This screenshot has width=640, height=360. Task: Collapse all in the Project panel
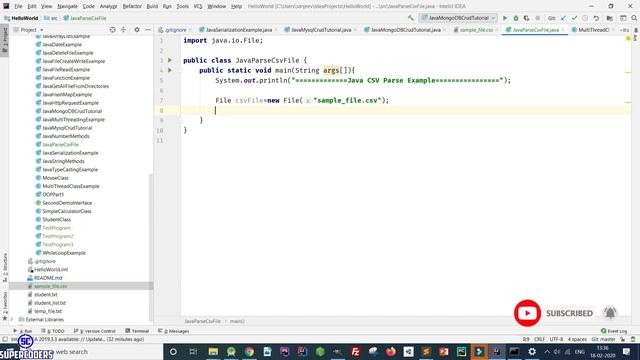pyautogui.click(x=123, y=30)
